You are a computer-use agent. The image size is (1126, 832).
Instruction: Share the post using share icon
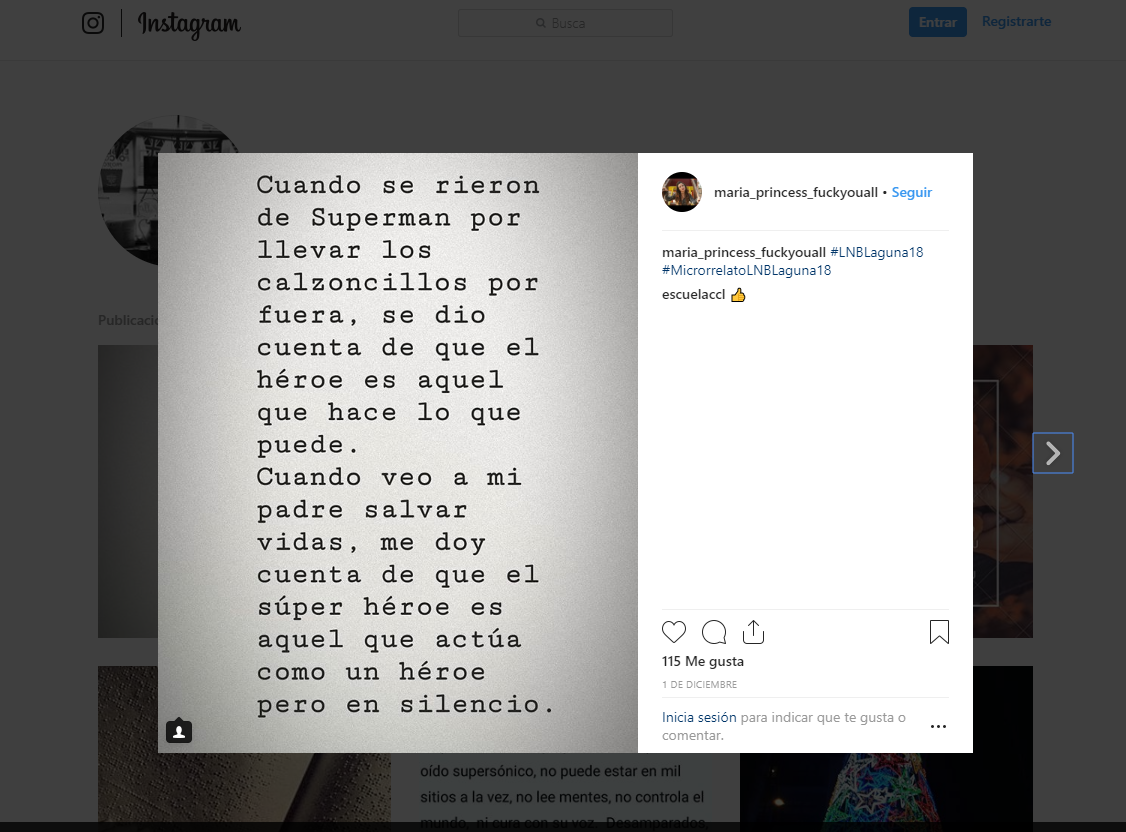pyautogui.click(x=753, y=632)
